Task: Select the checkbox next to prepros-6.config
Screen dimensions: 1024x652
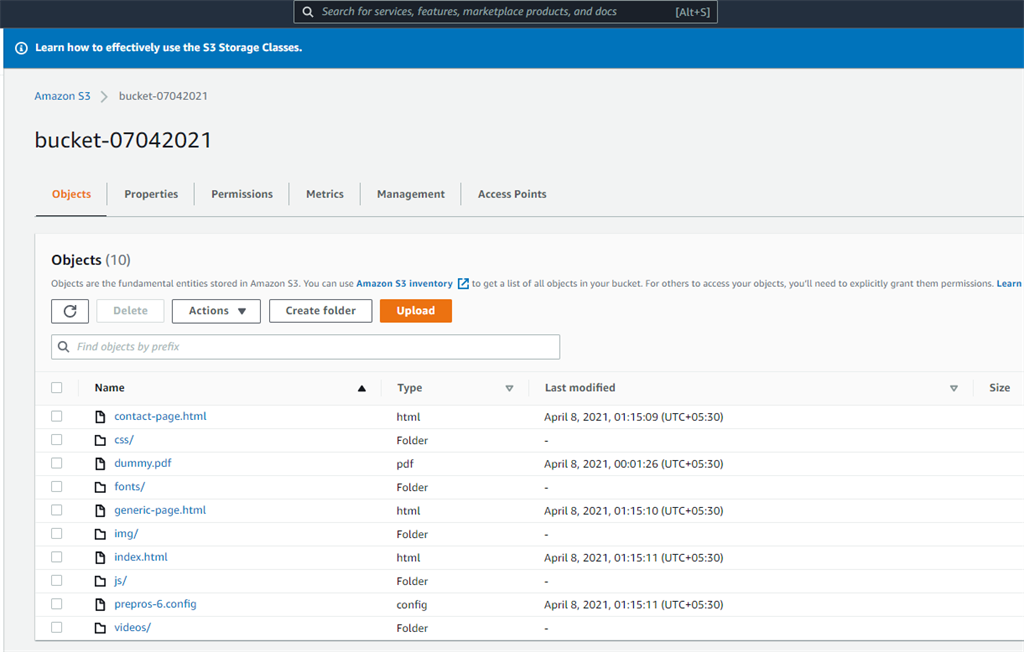Action: coord(57,604)
